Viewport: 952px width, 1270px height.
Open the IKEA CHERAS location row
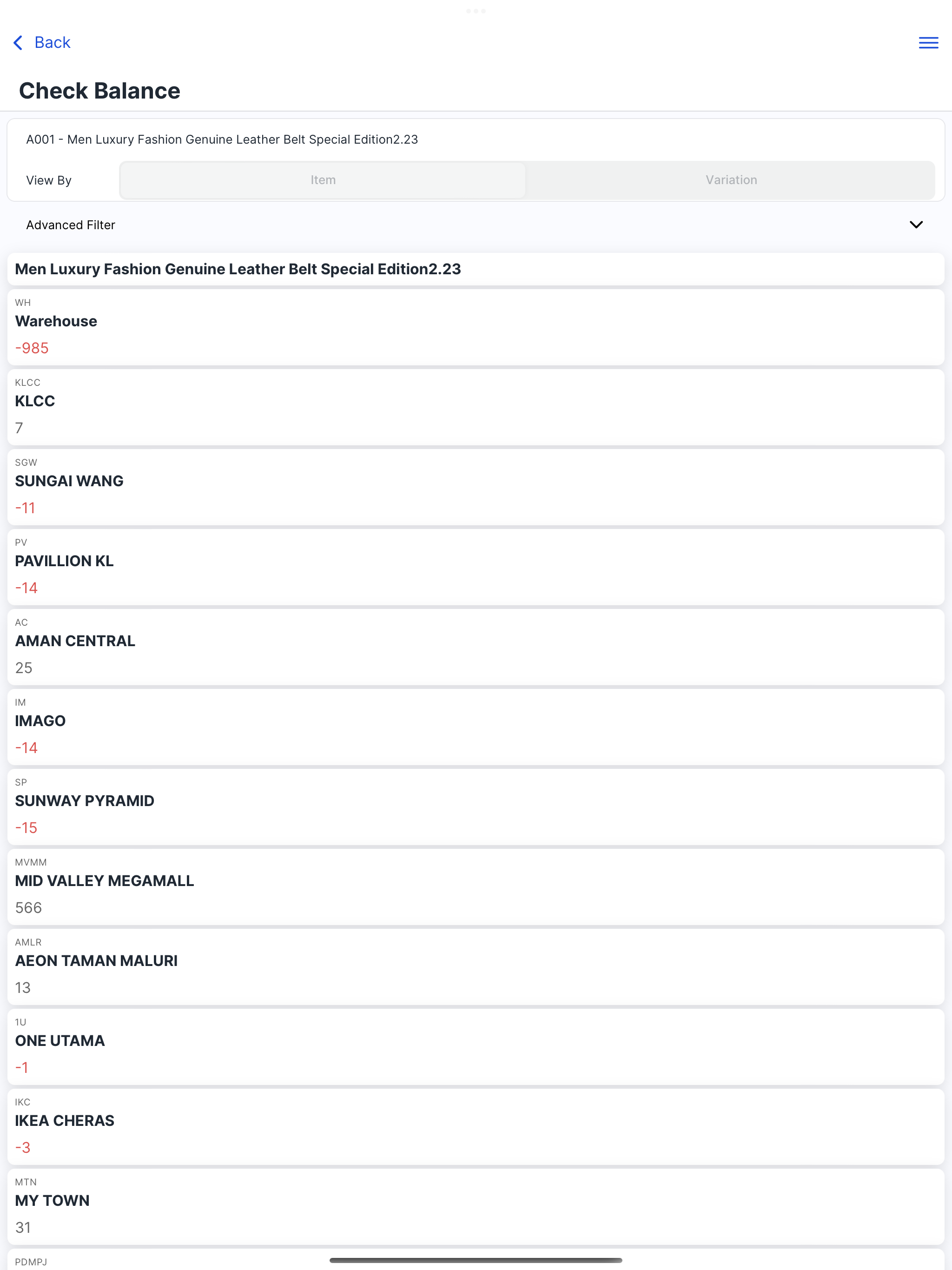pos(476,1126)
